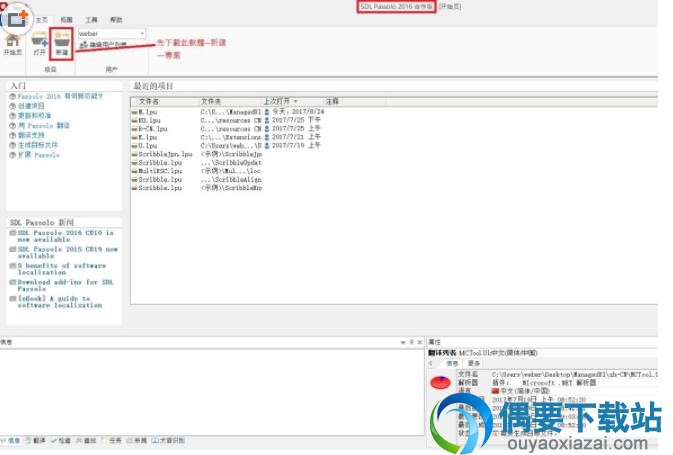Viewport: 673px width, 455px height.
Task: Click news icon beside 'Download add-ins'
Action: coord(13,282)
